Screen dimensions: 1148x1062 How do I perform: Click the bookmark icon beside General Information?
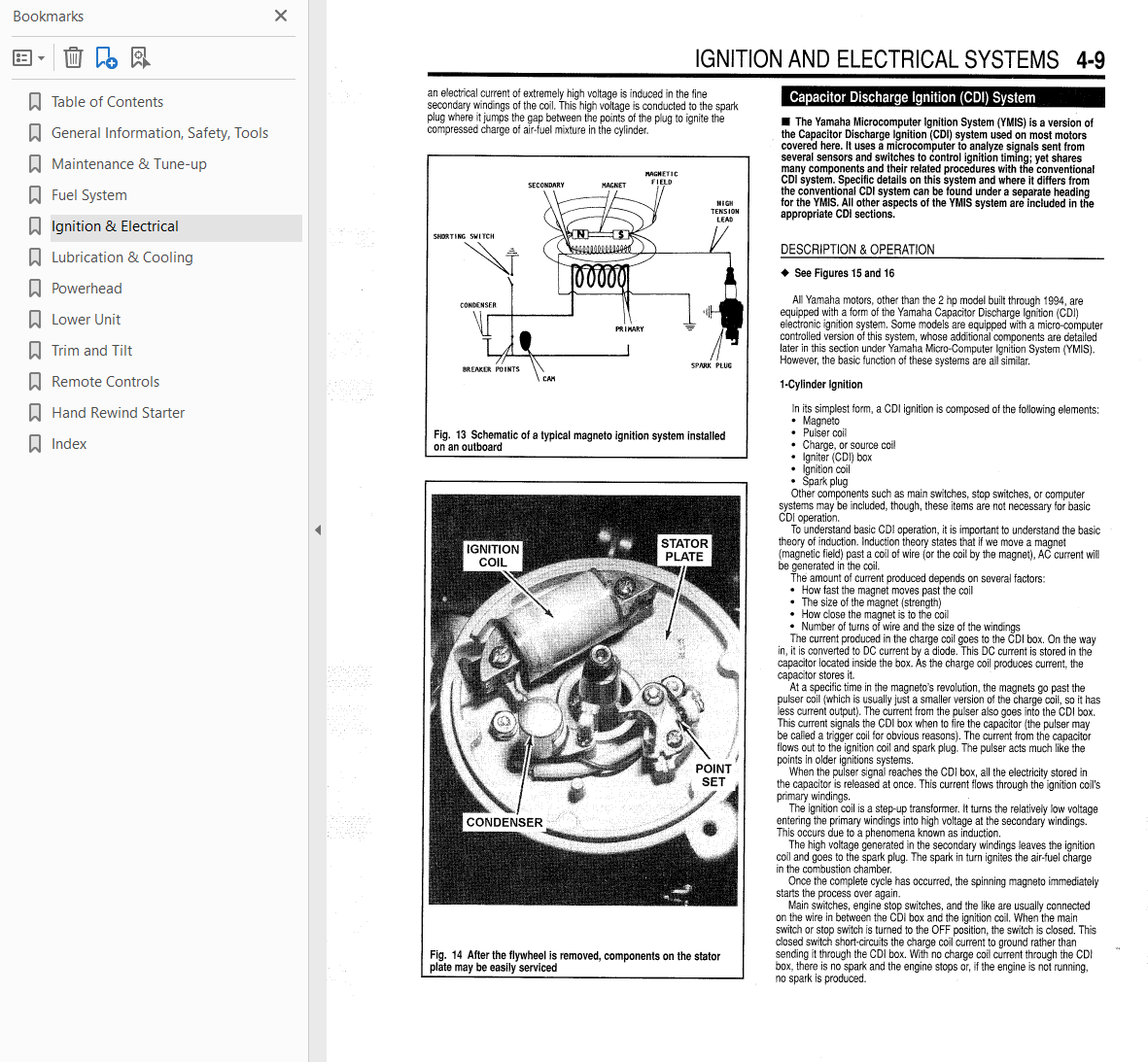[34, 133]
